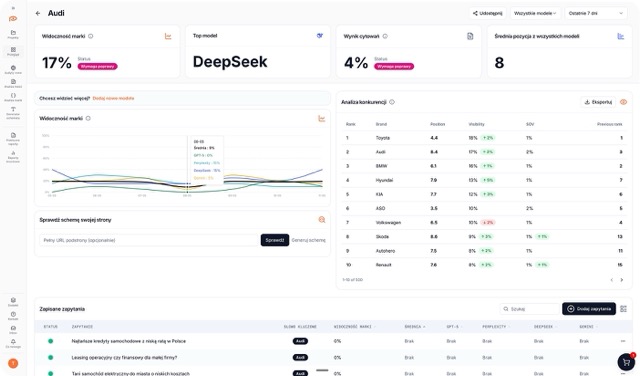Open the bell notifications item in sidebar
Image resolution: width=640 pixels, height=376 pixels.
pyautogui.click(x=13, y=343)
